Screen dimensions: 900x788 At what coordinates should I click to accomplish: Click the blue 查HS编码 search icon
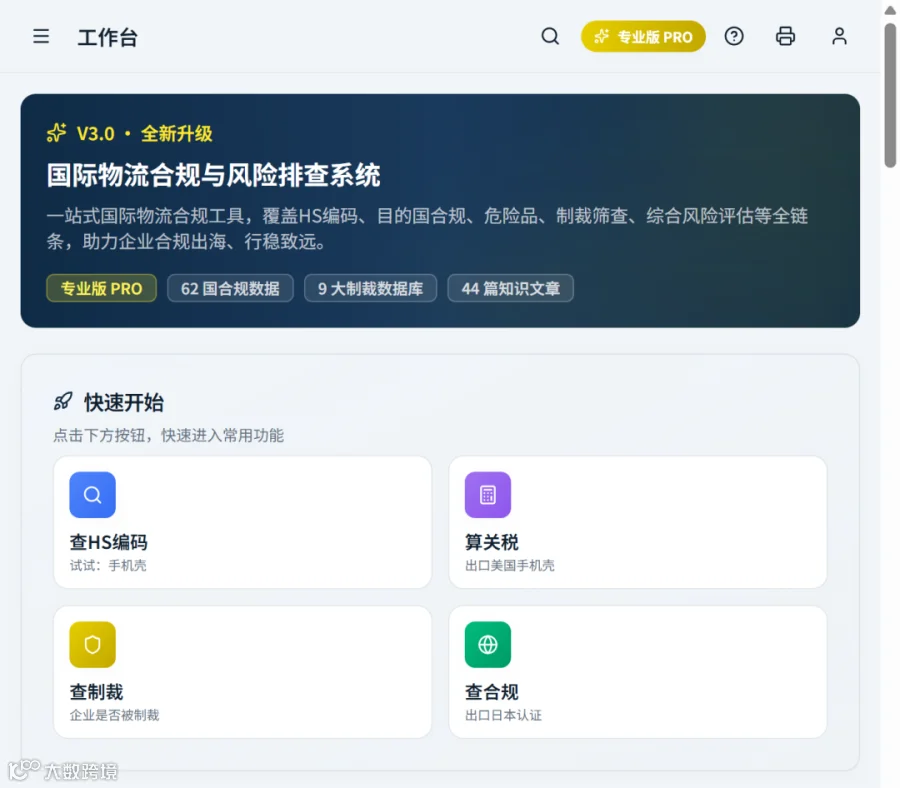pyautogui.click(x=92, y=495)
